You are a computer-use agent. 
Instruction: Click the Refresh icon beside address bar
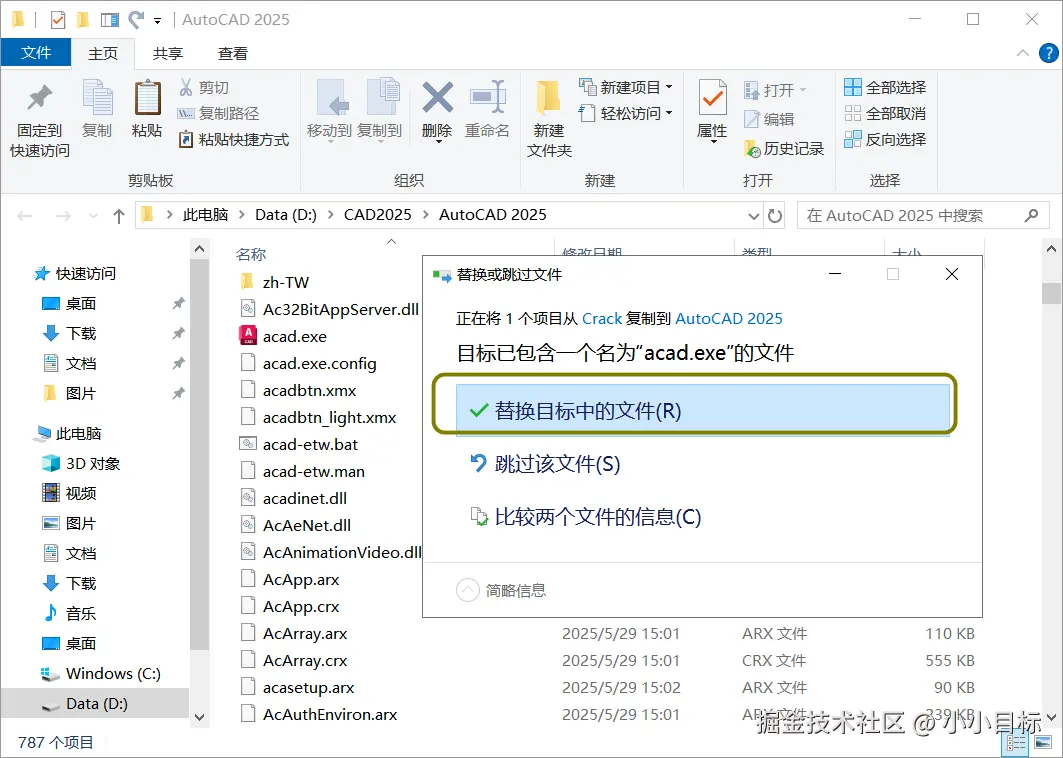coord(774,216)
